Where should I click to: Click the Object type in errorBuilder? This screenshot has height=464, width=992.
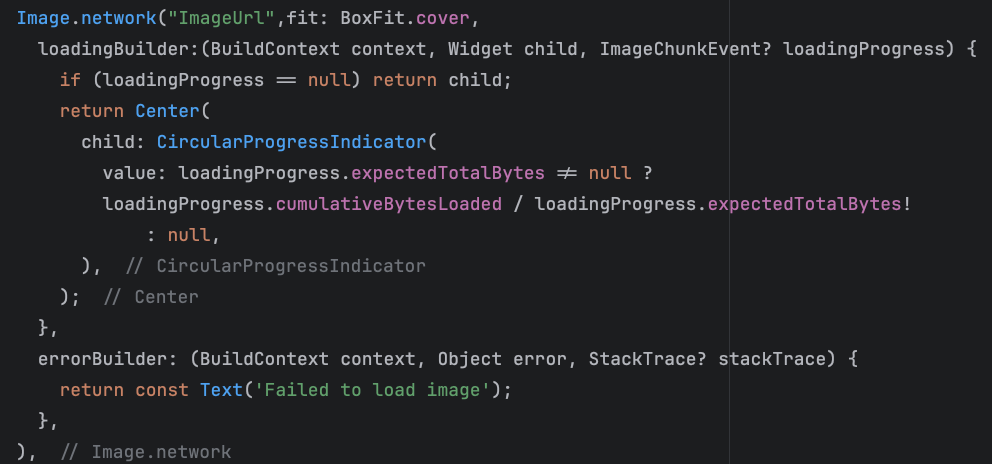tap(470, 359)
